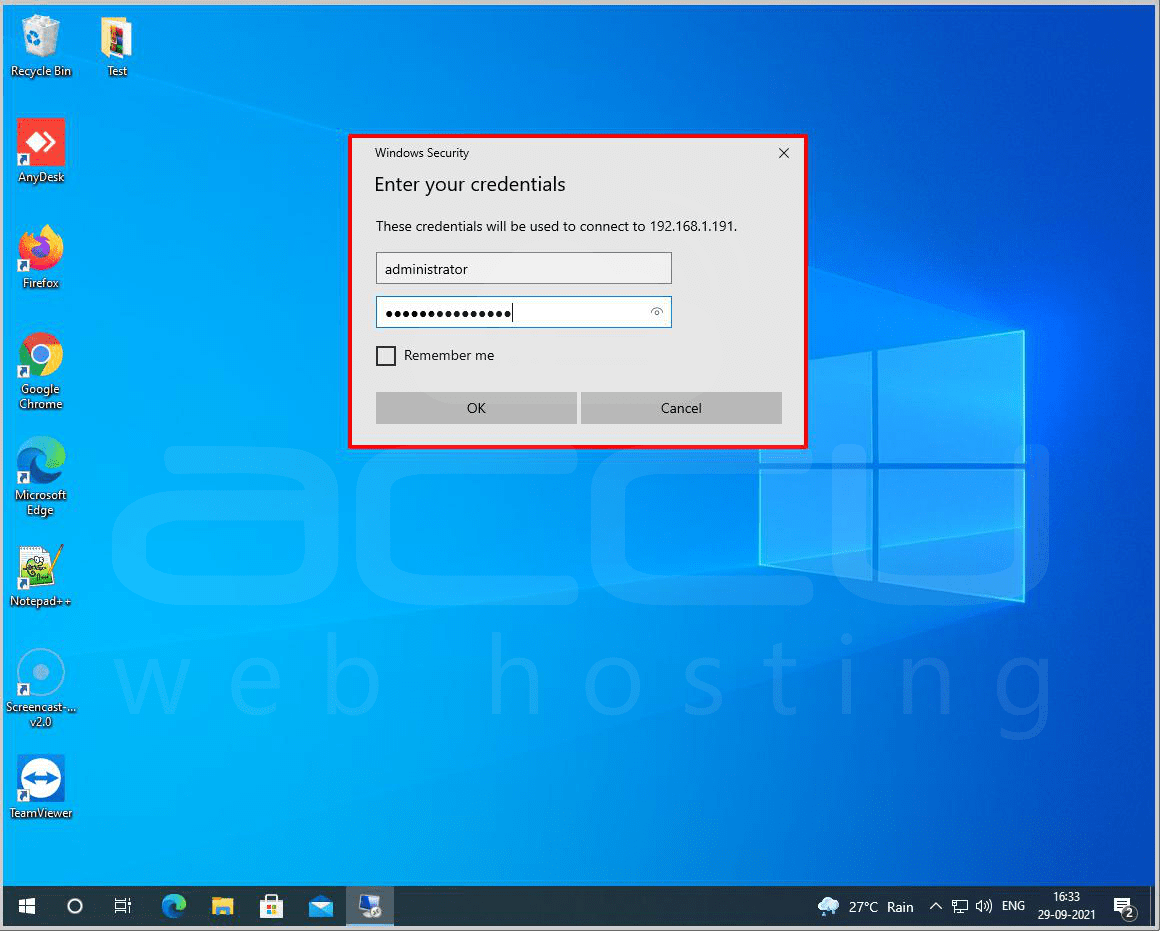Open File Explorer from the taskbar
Image resolution: width=1160 pixels, height=931 pixels.
click(223, 906)
